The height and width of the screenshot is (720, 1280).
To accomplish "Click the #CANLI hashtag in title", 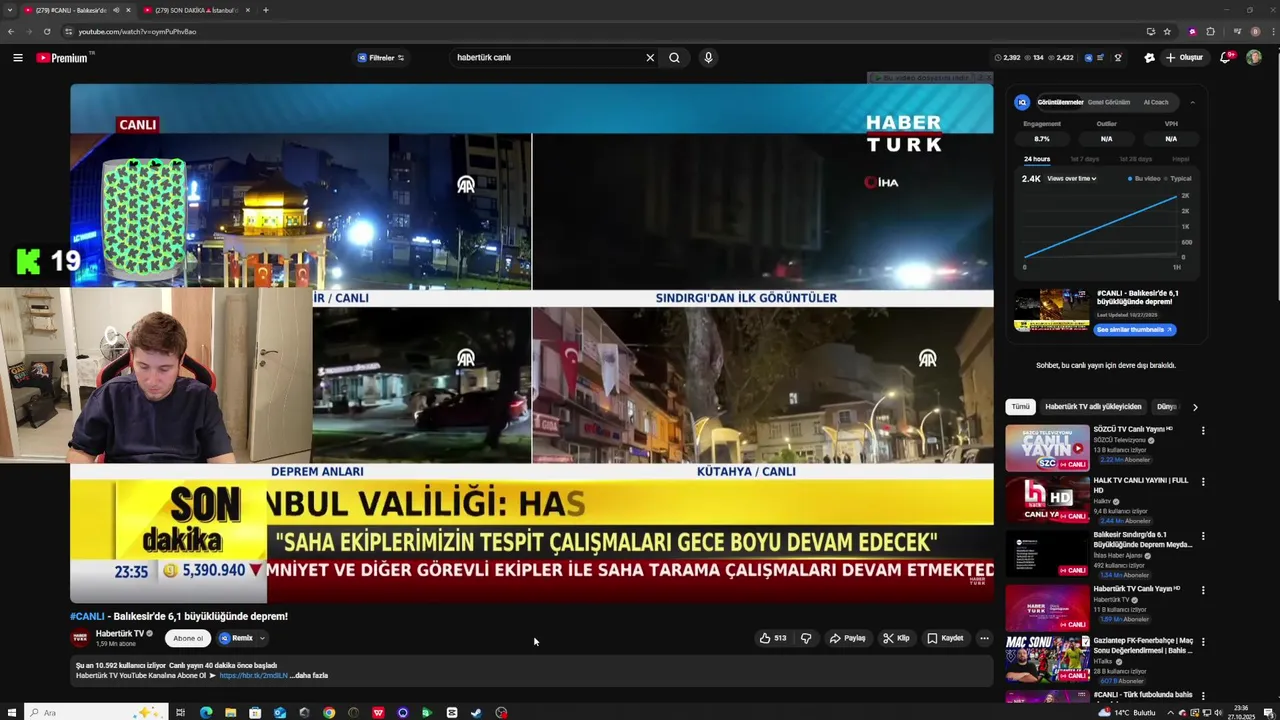I will pyautogui.click(x=87, y=617).
